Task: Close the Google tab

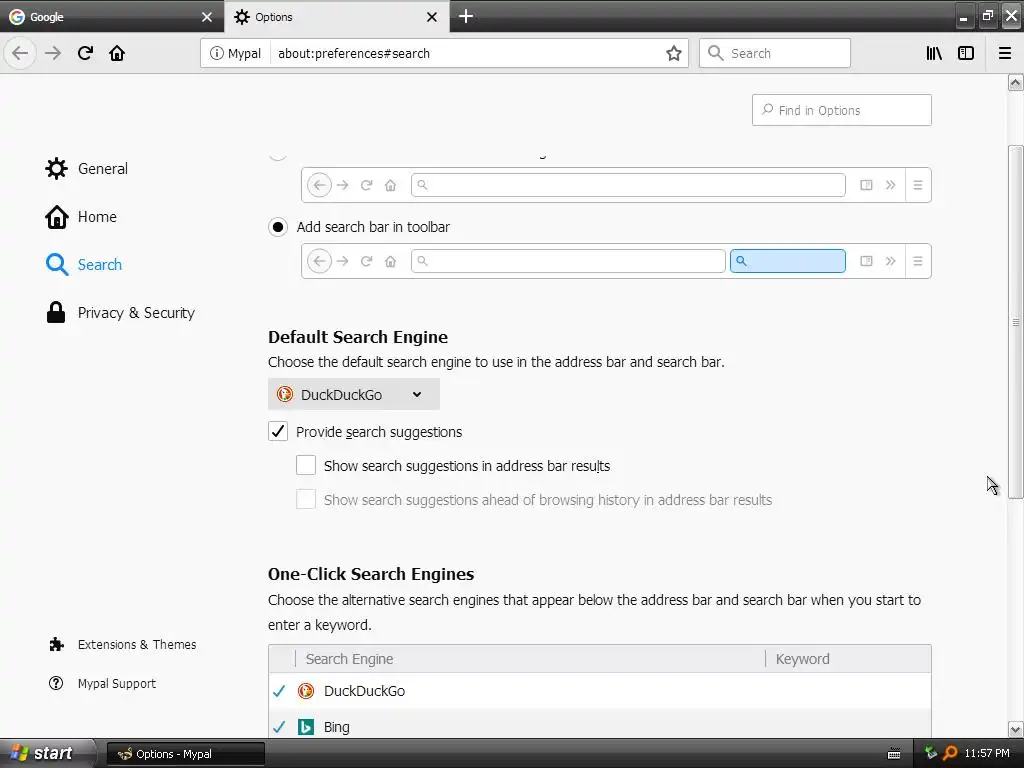Action: pyautogui.click(x=206, y=17)
